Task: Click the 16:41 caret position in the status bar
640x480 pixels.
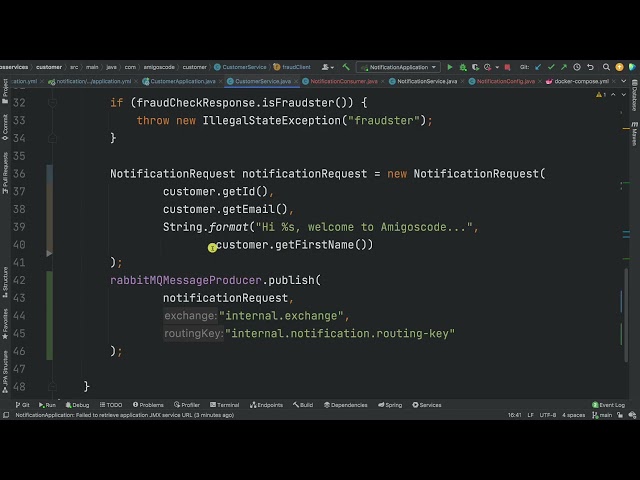Action: tap(514, 415)
